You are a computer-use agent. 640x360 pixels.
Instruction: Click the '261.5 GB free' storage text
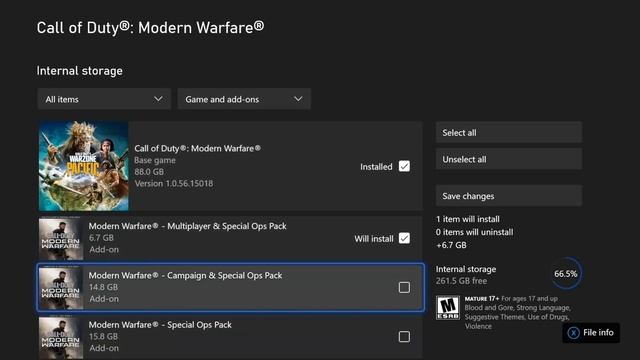pyautogui.click(x=461, y=281)
